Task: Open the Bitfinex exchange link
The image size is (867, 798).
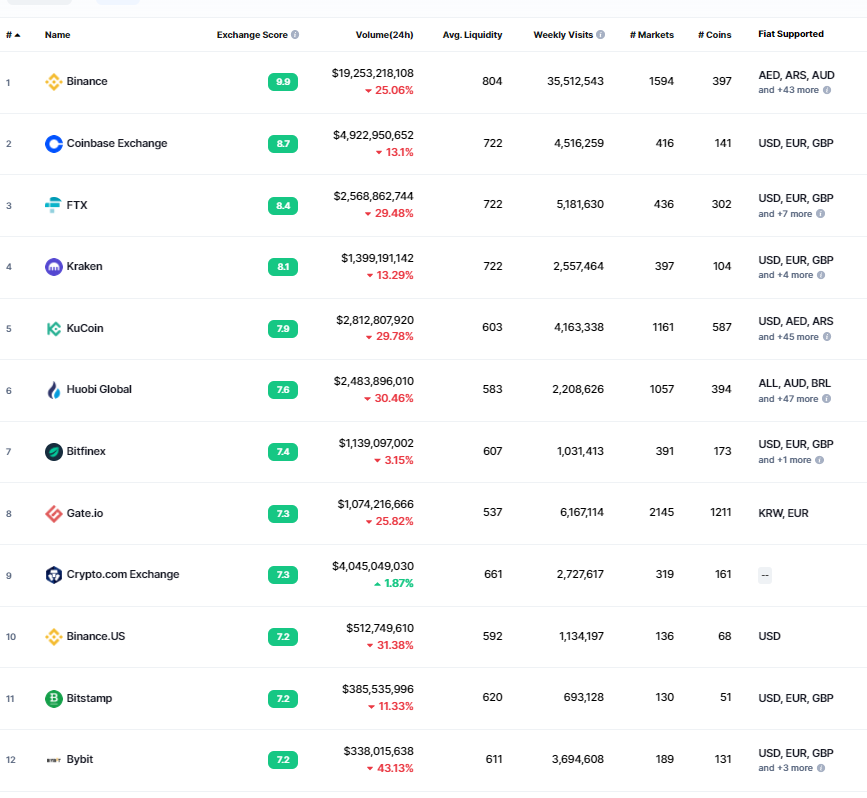Action: point(86,451)
